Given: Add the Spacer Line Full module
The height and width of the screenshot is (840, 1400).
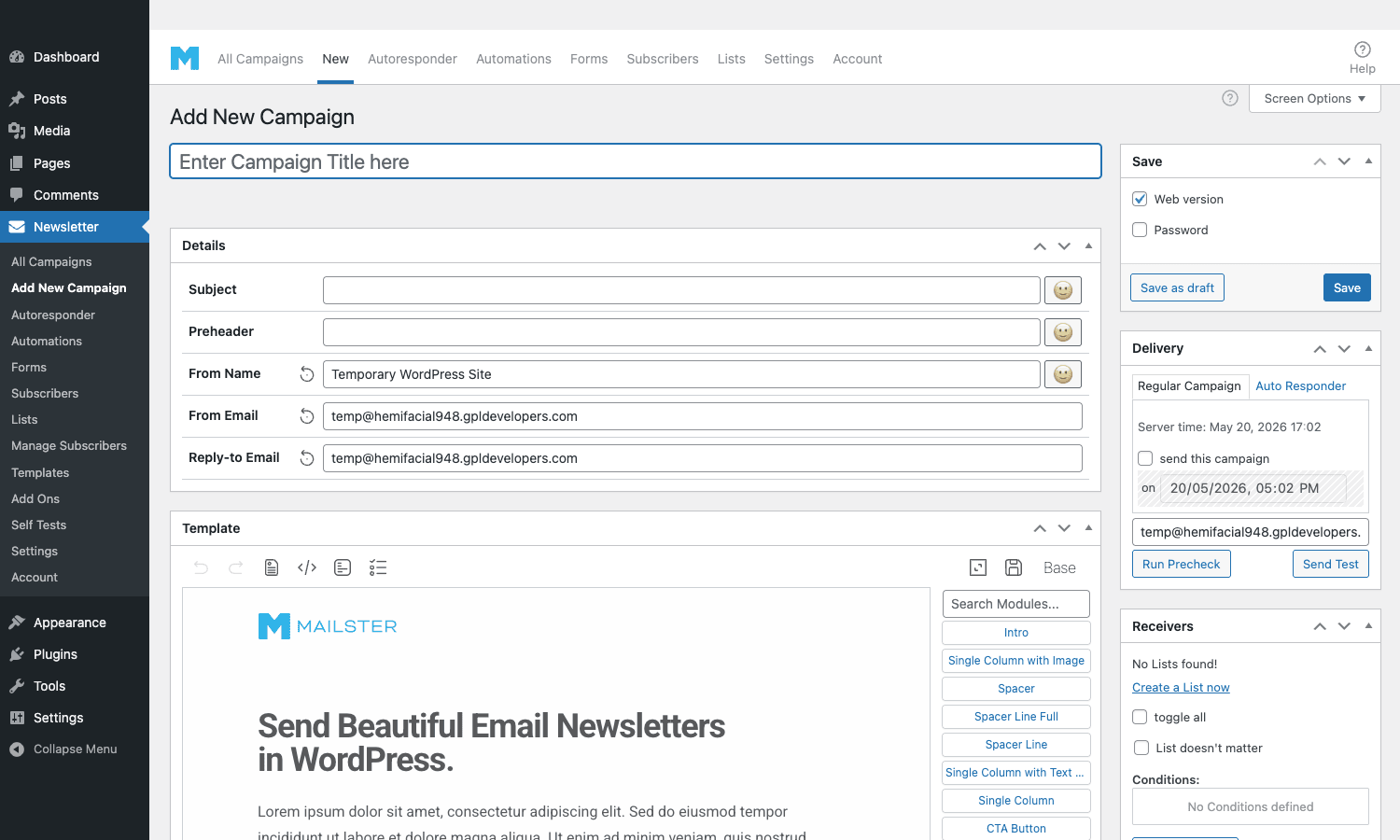Looking at the screenshot, I should pyautogui.click(x=1016, y=717).
